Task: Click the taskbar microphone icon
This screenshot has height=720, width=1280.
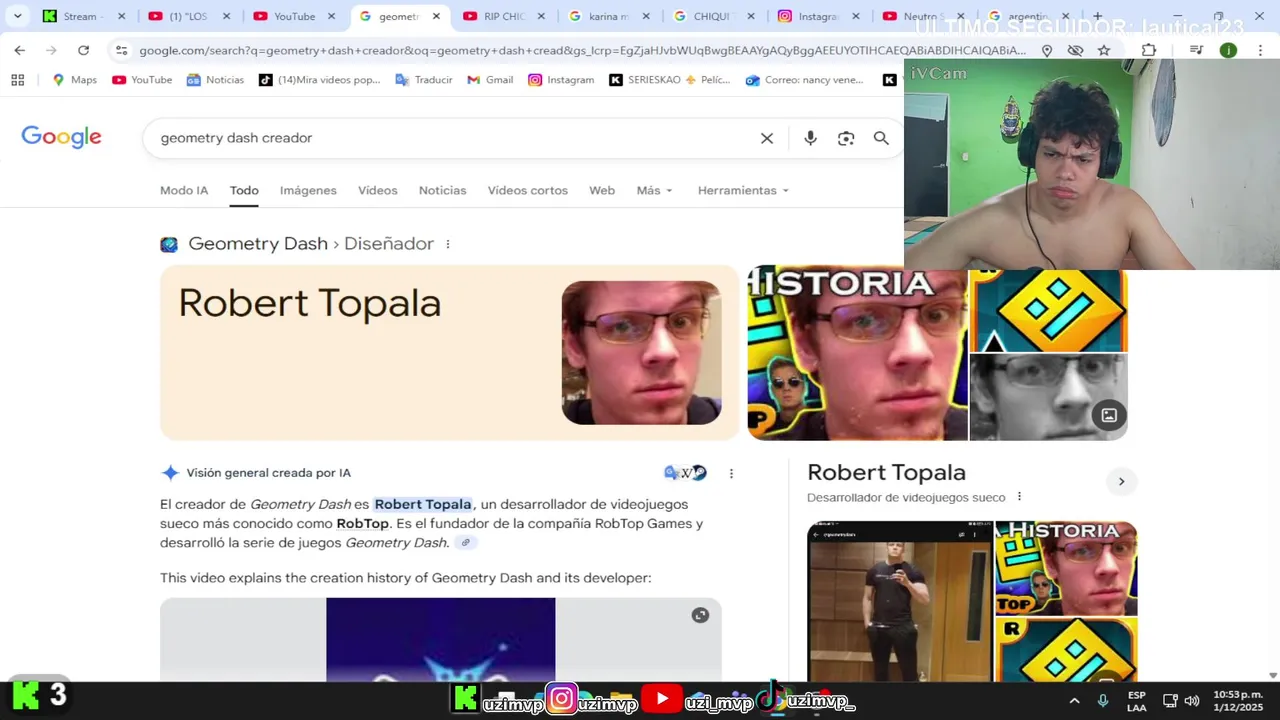Action: pyautogui.click(x=1103, y=701)
